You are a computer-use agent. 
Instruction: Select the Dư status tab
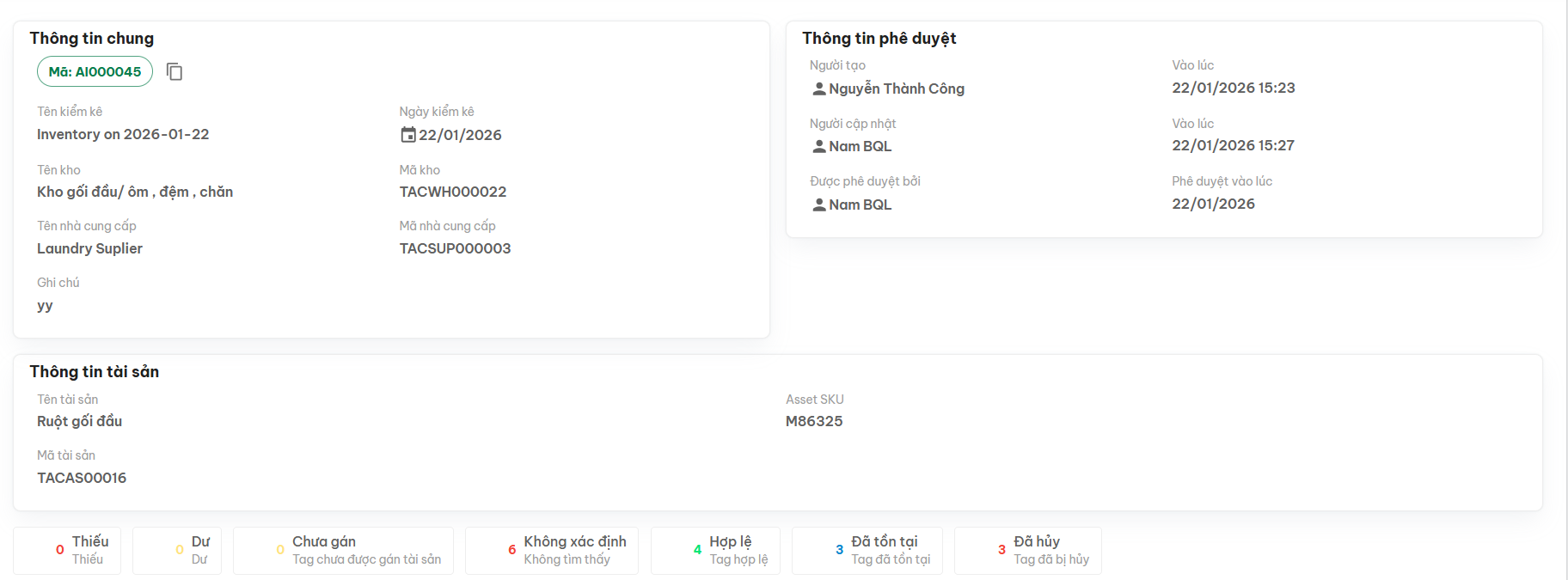click(177, 550)
